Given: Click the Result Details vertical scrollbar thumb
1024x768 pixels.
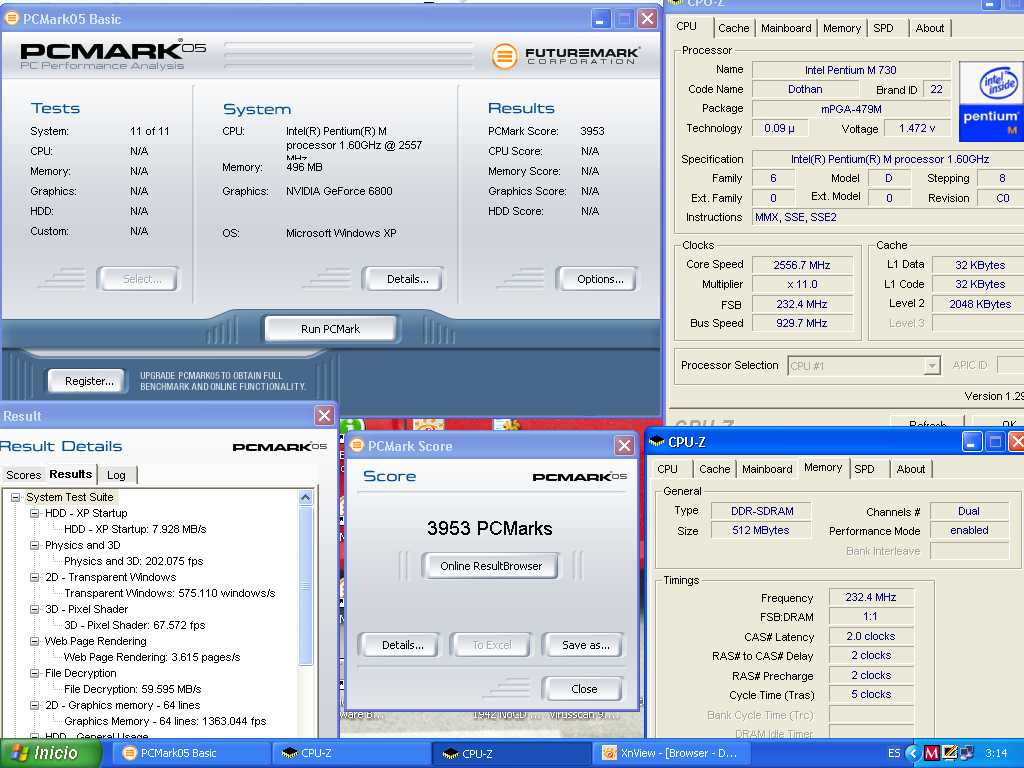Looking at the screenshot, I should pyautogui.click(x=305, y=585).
